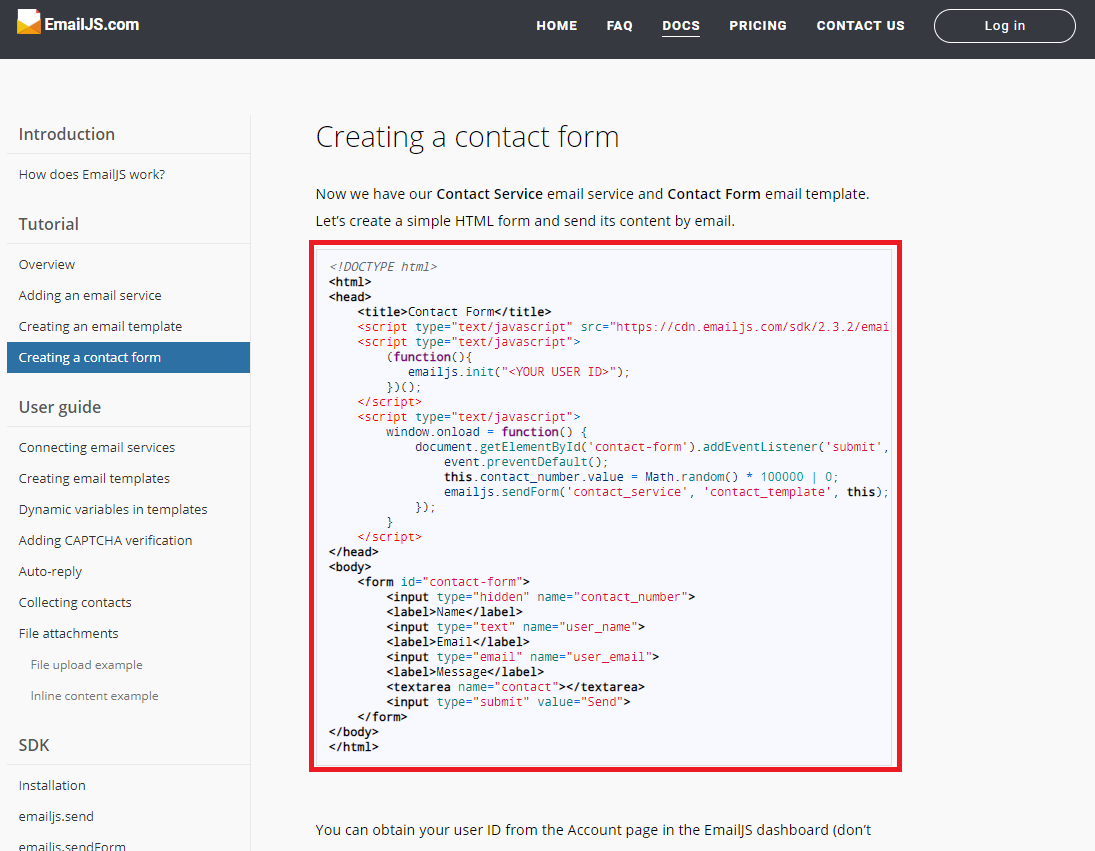Open the PRICING page
This screenshot has width=1095, height=851.
758,26
